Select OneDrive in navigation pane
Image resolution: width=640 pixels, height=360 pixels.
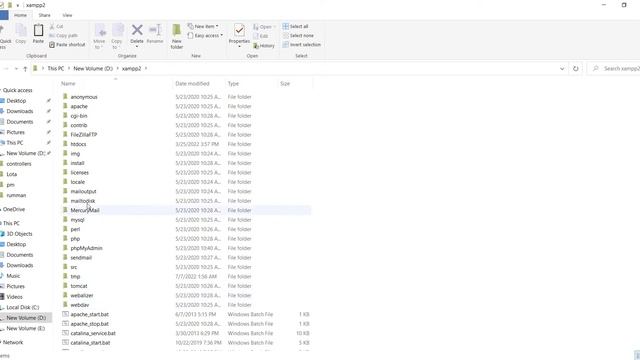[x=14, y=209]
